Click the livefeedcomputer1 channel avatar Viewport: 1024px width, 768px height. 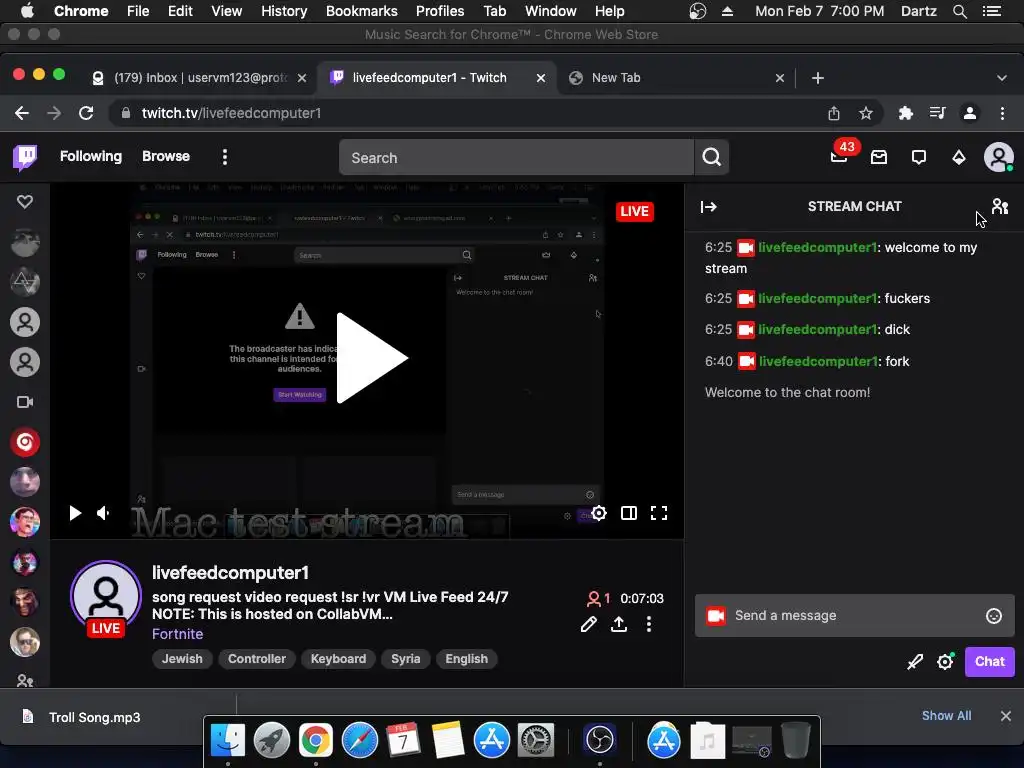pyautogui.click(x=106, y=596)
